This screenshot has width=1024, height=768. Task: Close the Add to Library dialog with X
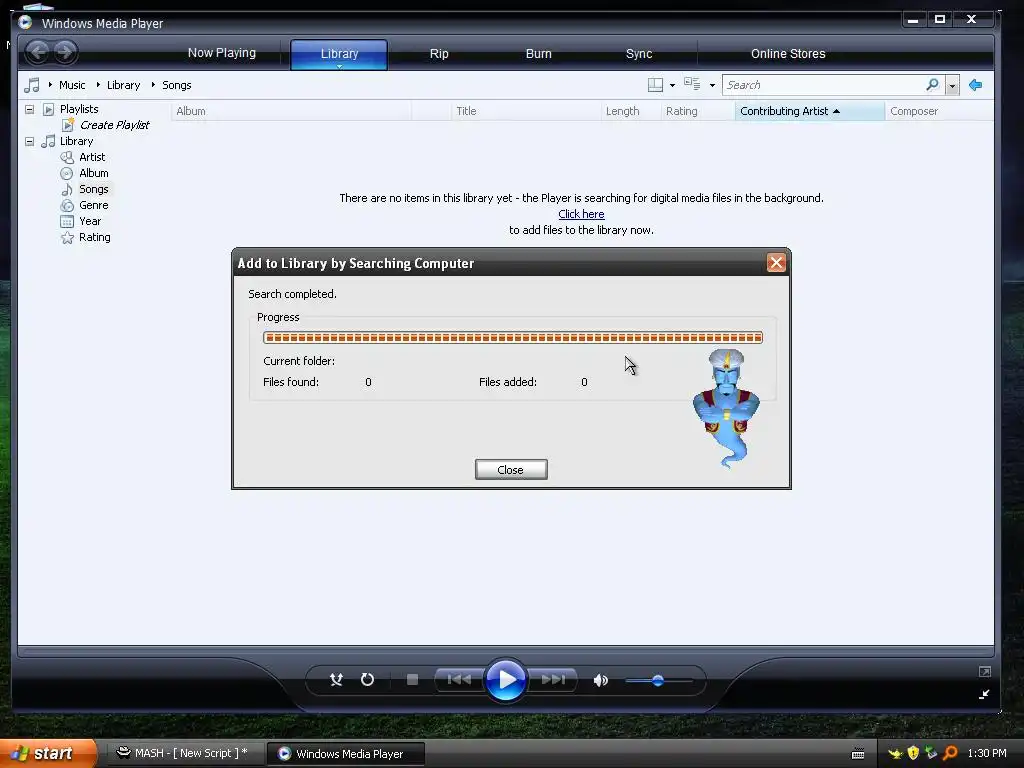pyautogui.click(x=776, y=263)
